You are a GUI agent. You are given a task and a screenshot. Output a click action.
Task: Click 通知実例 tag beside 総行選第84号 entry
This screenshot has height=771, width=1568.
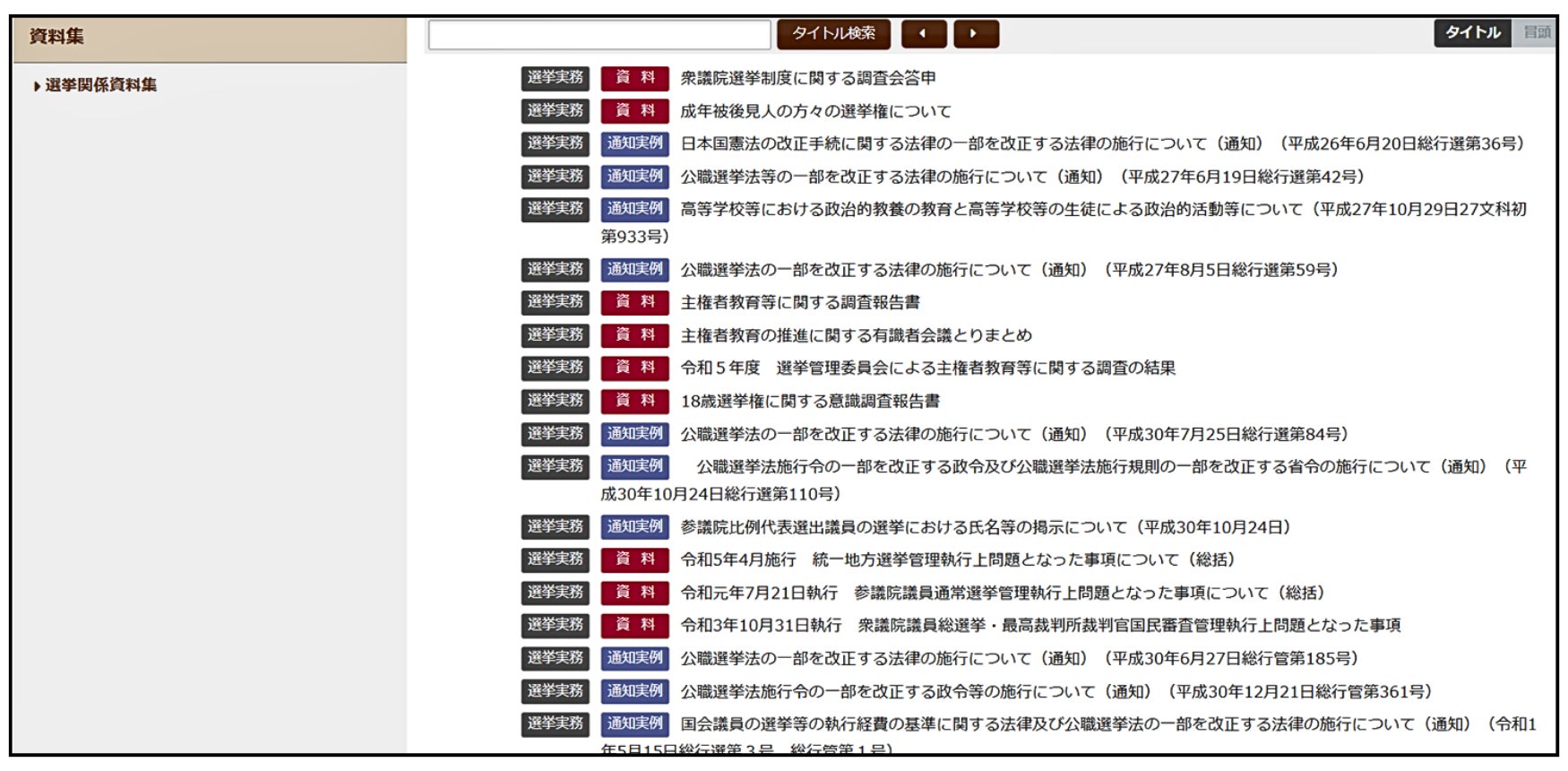634,435
